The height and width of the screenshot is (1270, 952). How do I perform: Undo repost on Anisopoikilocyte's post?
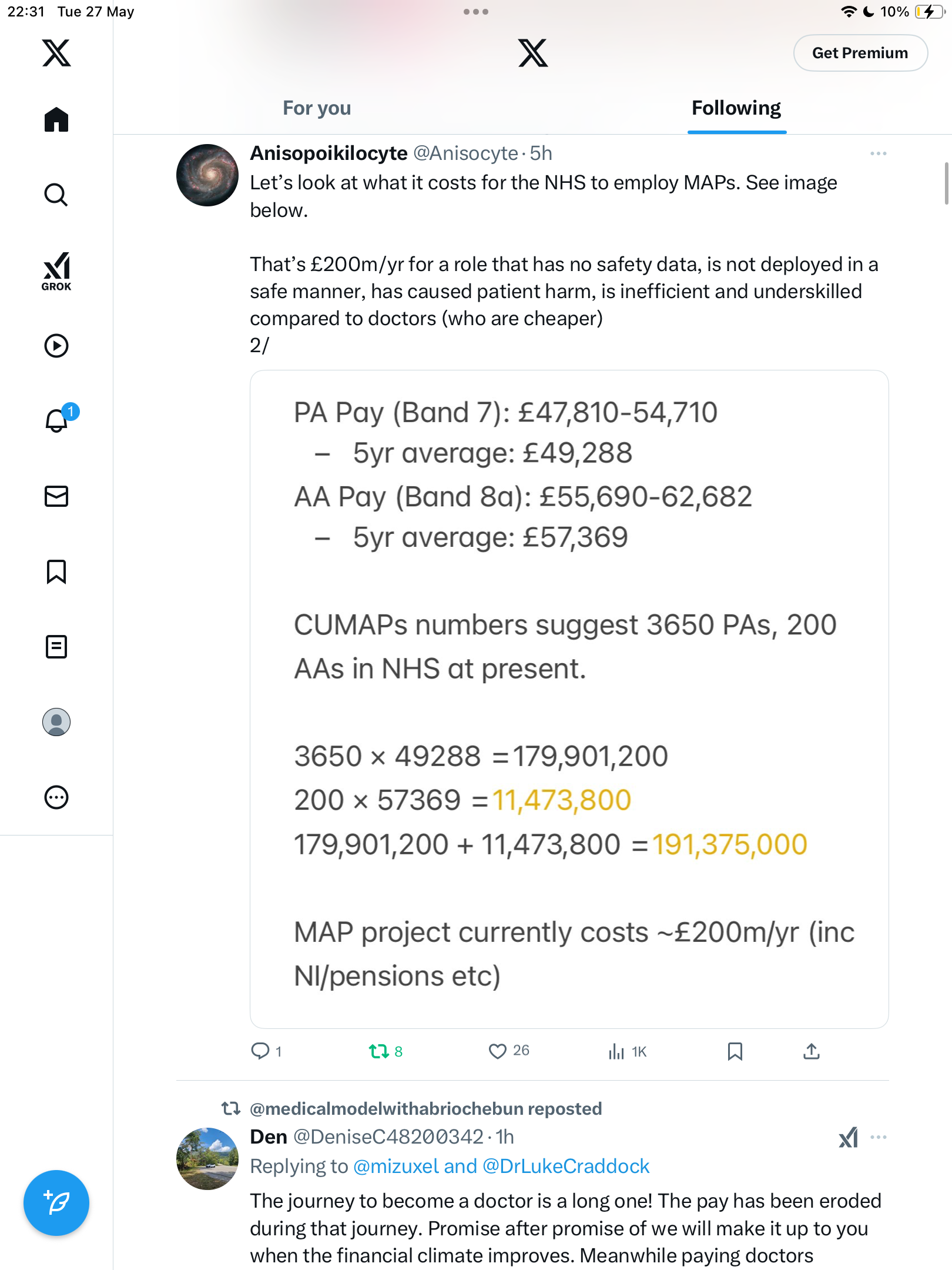386,1051
